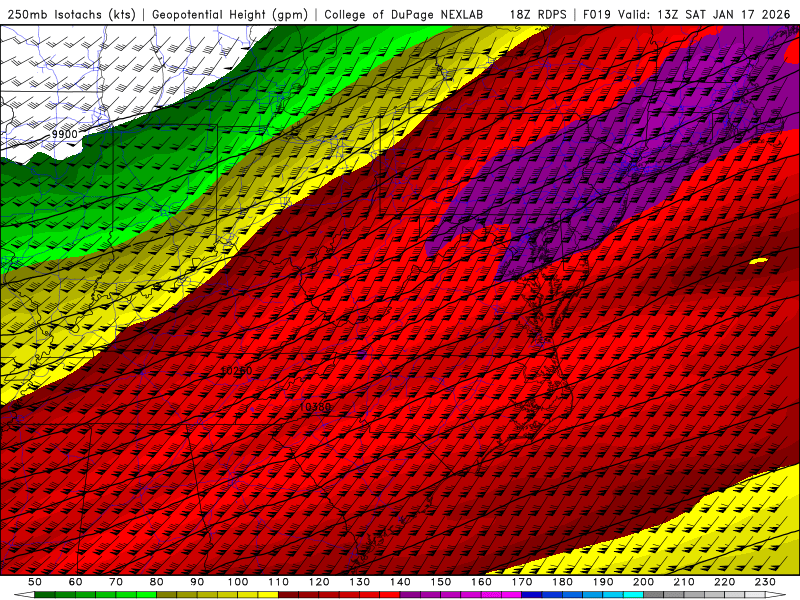Click the 200 label on the color scale
The width and height of the screenshot is (800, 600).
click(x=643, y=582)
